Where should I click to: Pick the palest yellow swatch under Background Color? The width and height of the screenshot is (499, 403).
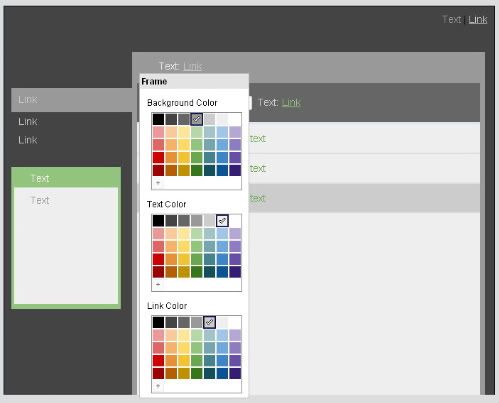184,132
